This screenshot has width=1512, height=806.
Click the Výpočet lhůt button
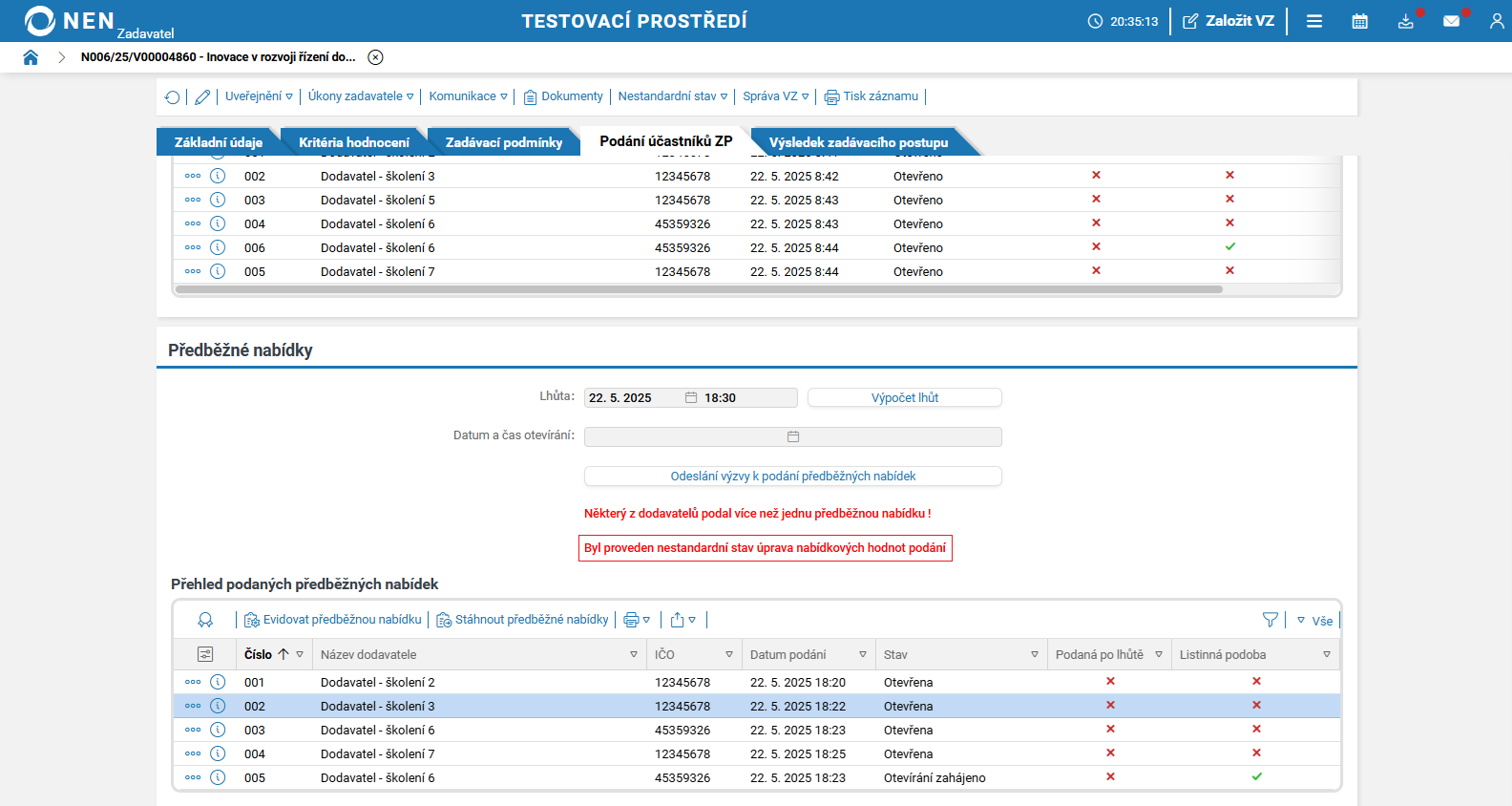pos(905,397)
